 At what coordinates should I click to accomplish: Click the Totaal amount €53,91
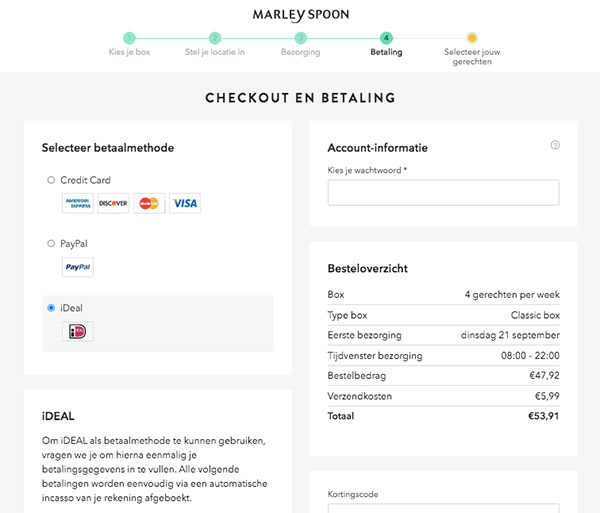[543, 415]
